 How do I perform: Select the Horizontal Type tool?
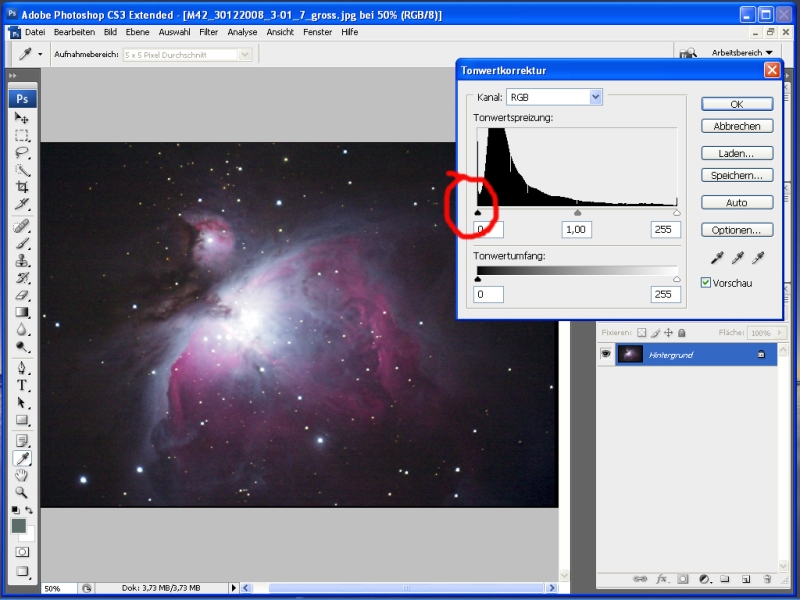click(22, 386)
